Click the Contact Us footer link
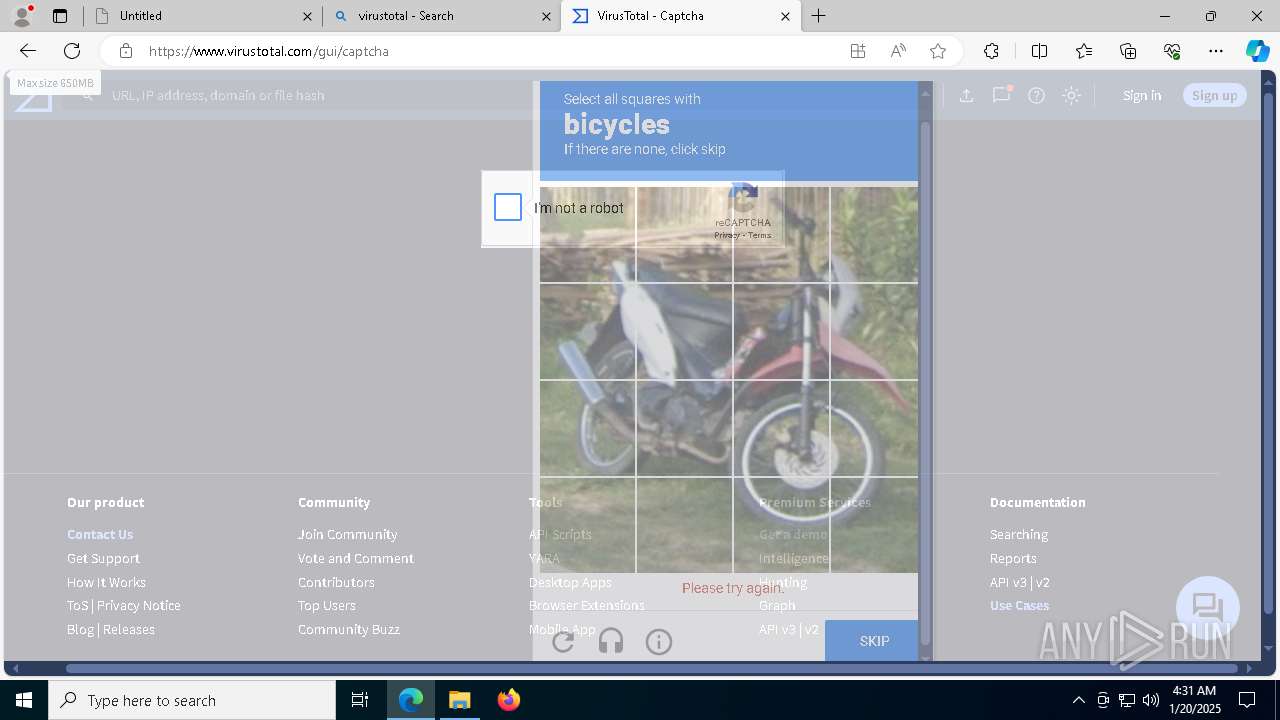 (x=100, y=534)
